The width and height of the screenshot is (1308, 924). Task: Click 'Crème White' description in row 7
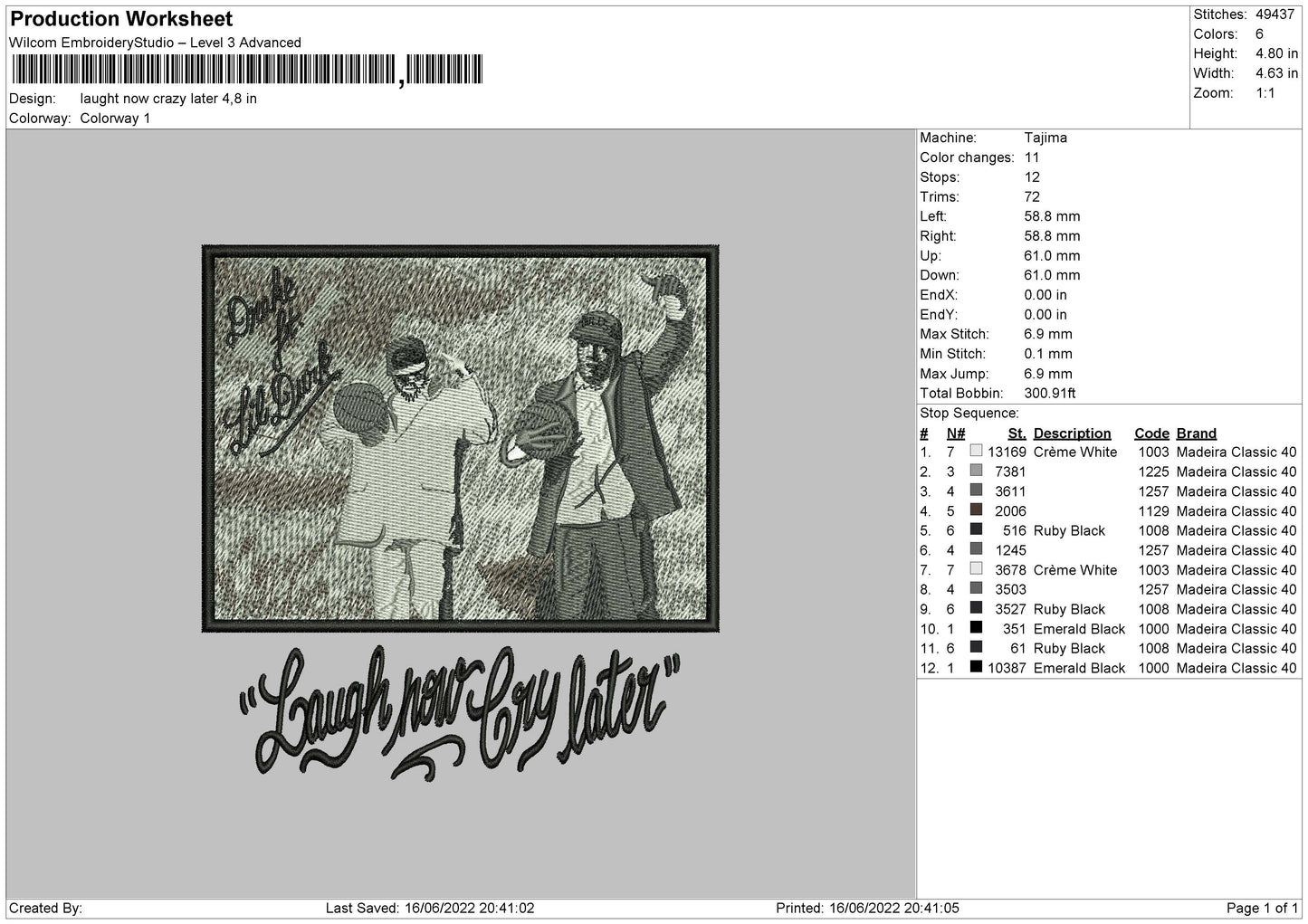click(x=1075, y=570)
